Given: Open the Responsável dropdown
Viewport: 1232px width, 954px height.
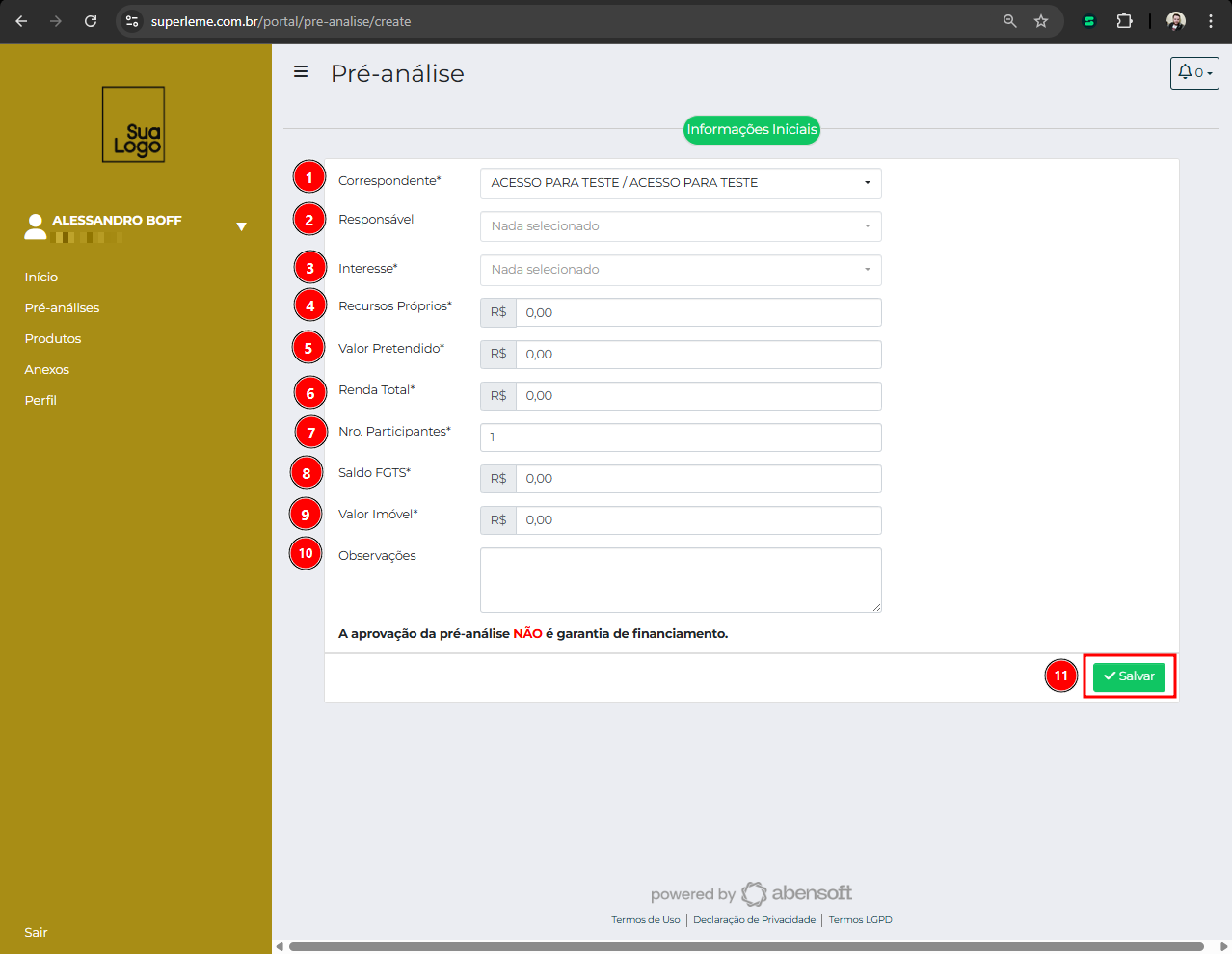Looking at the screenshot, I should 681,226.
